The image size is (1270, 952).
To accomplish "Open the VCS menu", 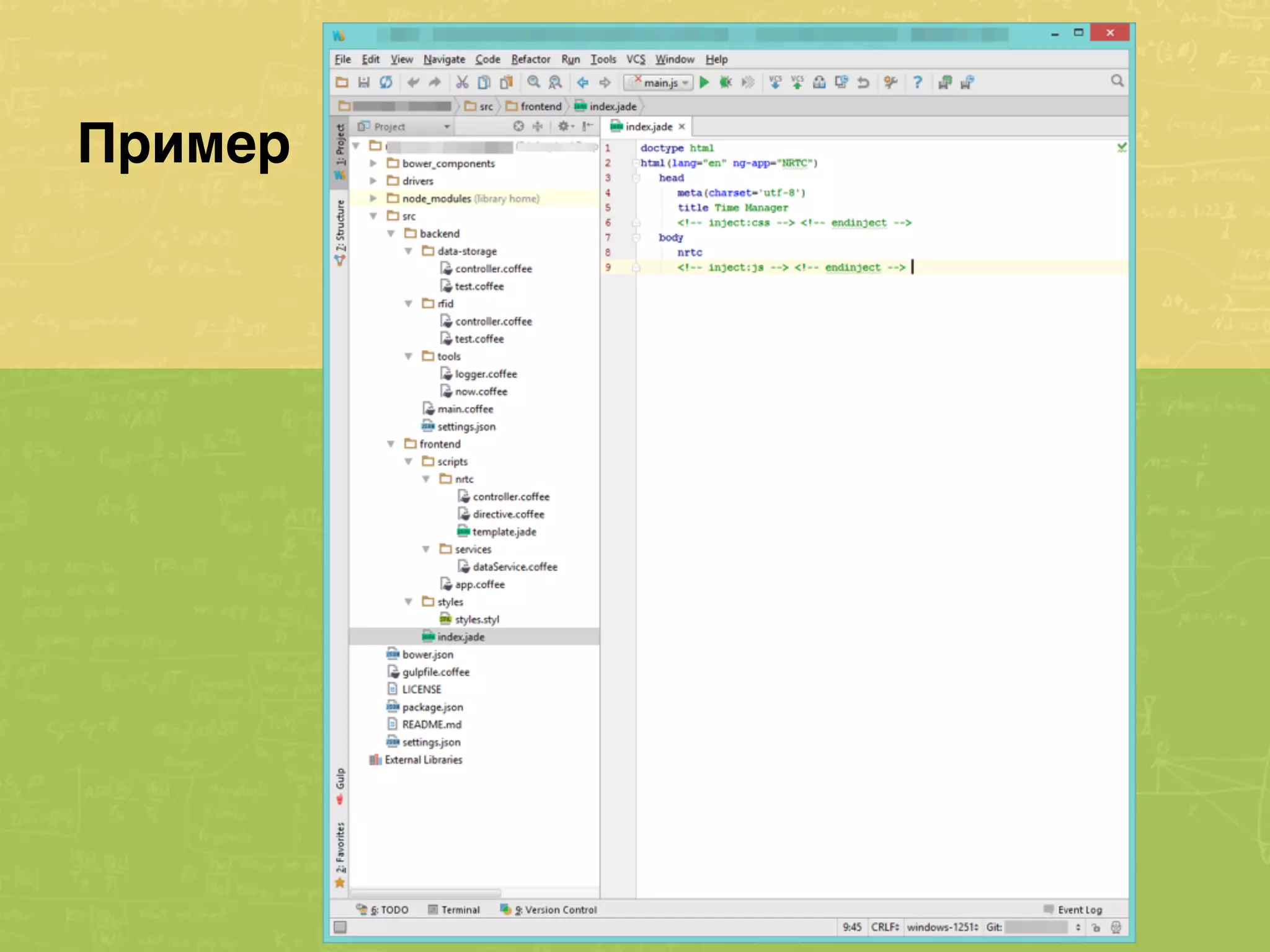I will click(636, 59).
